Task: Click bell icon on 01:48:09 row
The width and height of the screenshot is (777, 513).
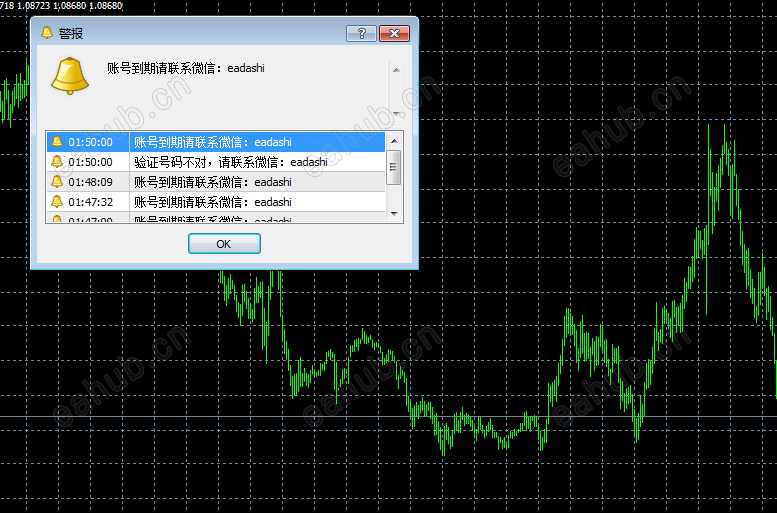Action: pyautogui.click(x=57, y=181)
